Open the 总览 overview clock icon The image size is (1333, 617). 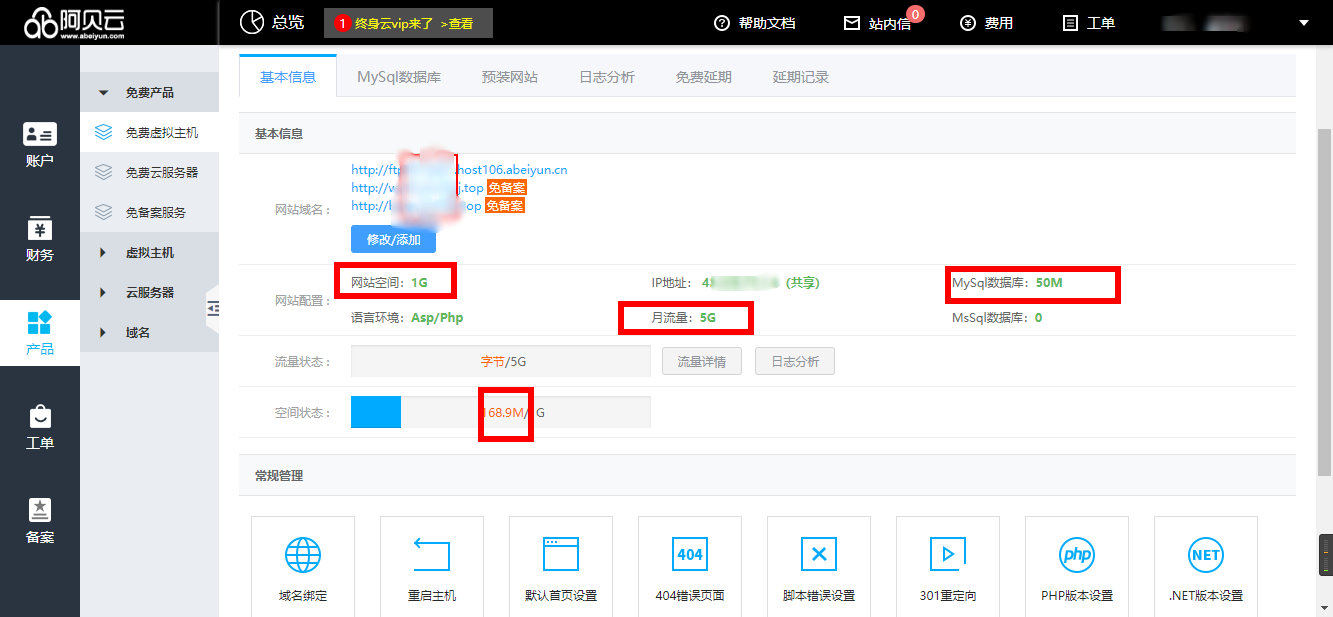252,22
